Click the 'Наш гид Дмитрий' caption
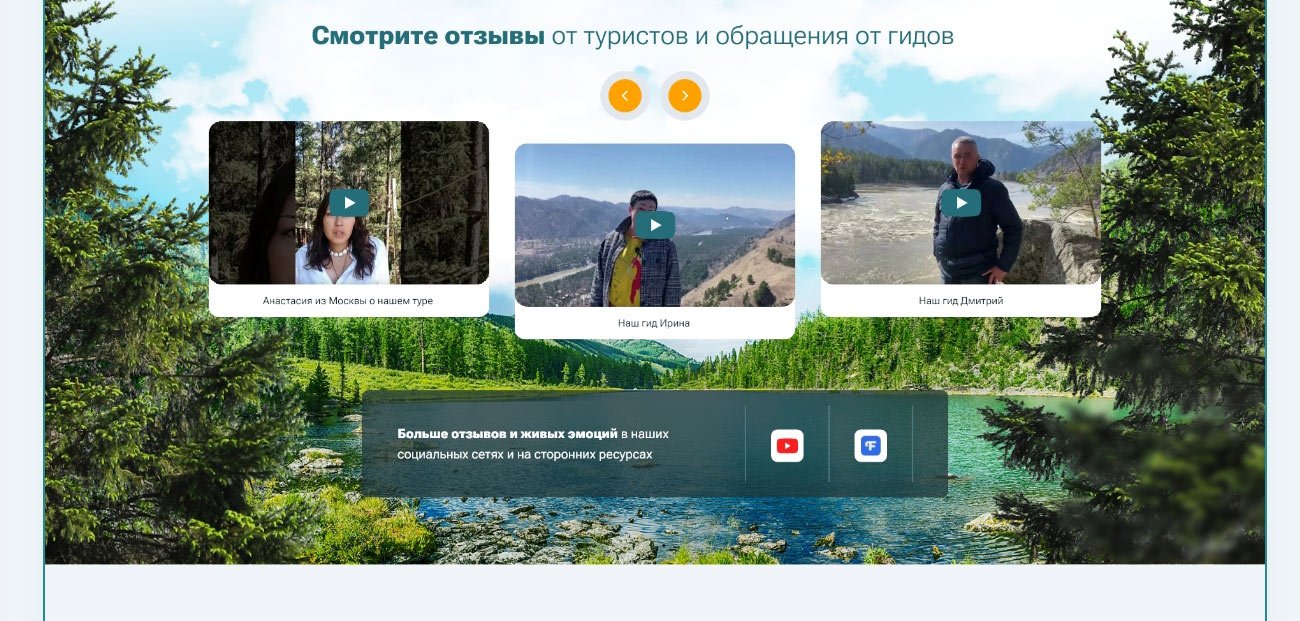This screenshot has width=1300, height=621. pyautogui.click(x=961, y=301)
